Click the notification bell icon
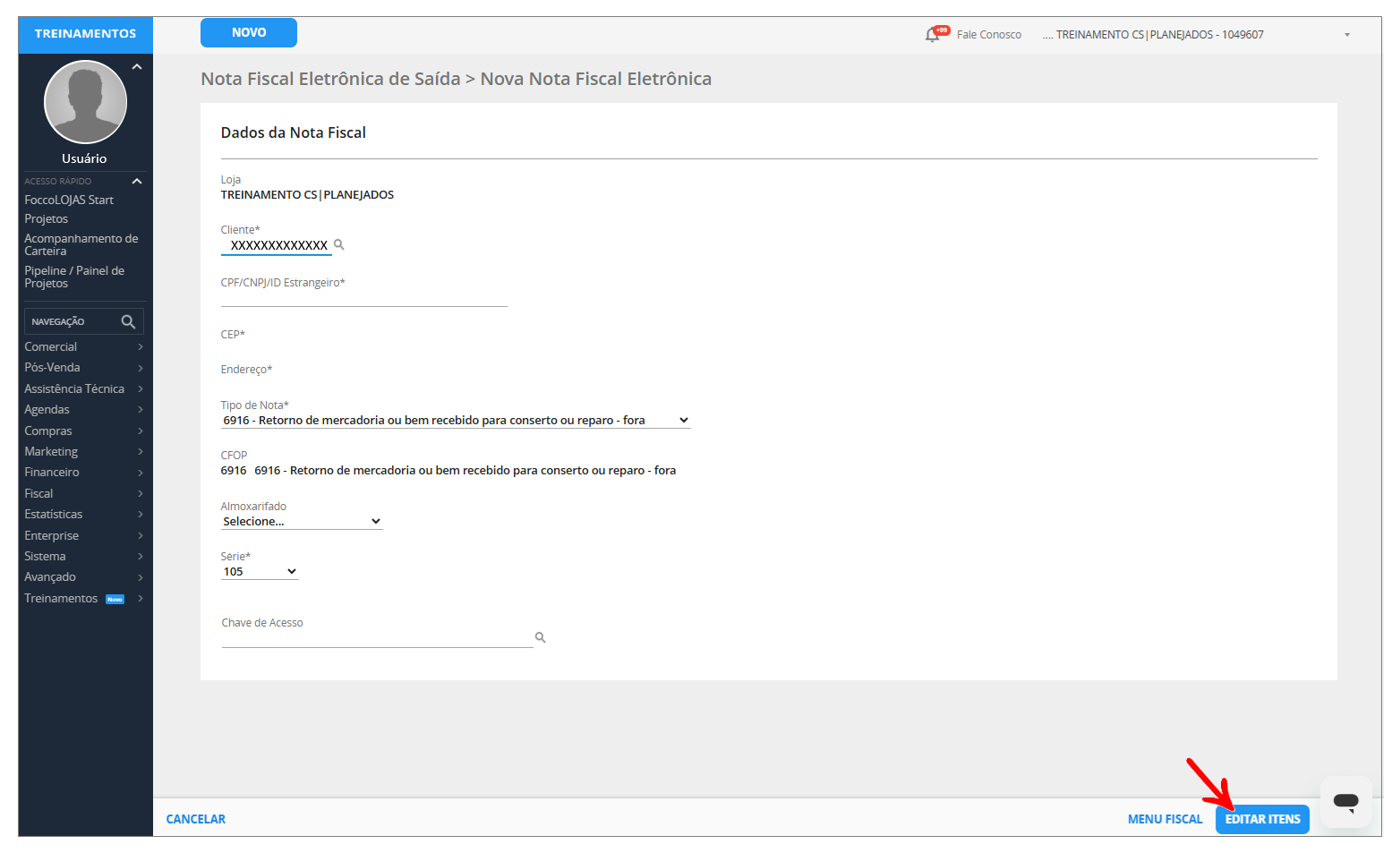This screenshot has width=1400, height=853. coord(933,35)
